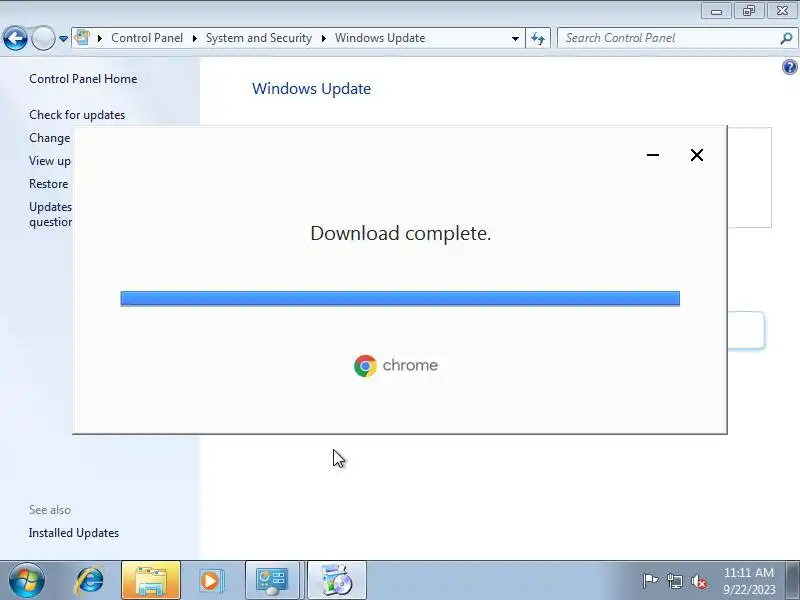Viewport: 800px width, 600px height.
Task: Click the Show desktop strip
Action: click(x=793, y=581)
